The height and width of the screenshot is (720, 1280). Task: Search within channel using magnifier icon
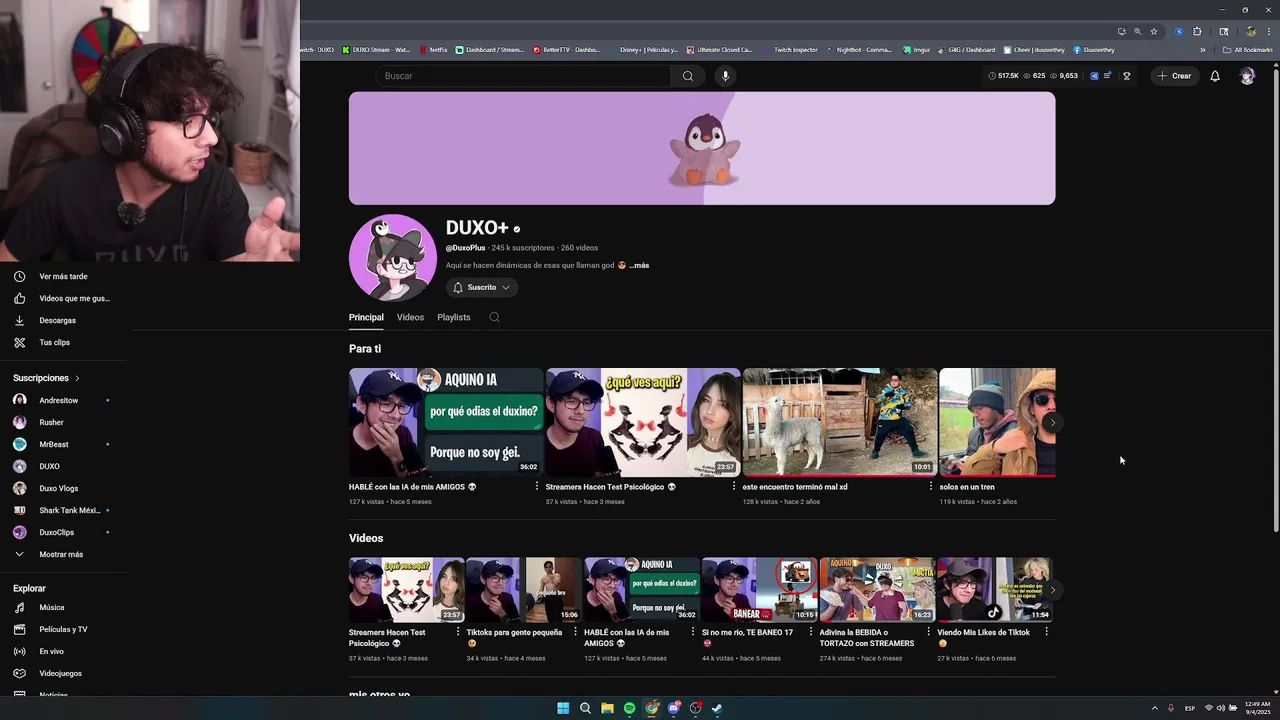tap(494, 317)
